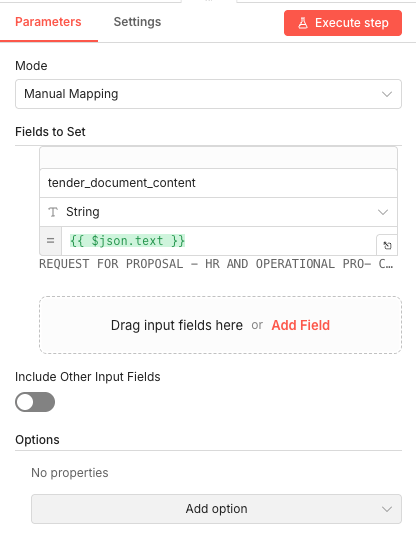Click the REQUEST FOR PROPOSAL preview text
Viewport: 416px width, 551px height.
tap(216, 264)
